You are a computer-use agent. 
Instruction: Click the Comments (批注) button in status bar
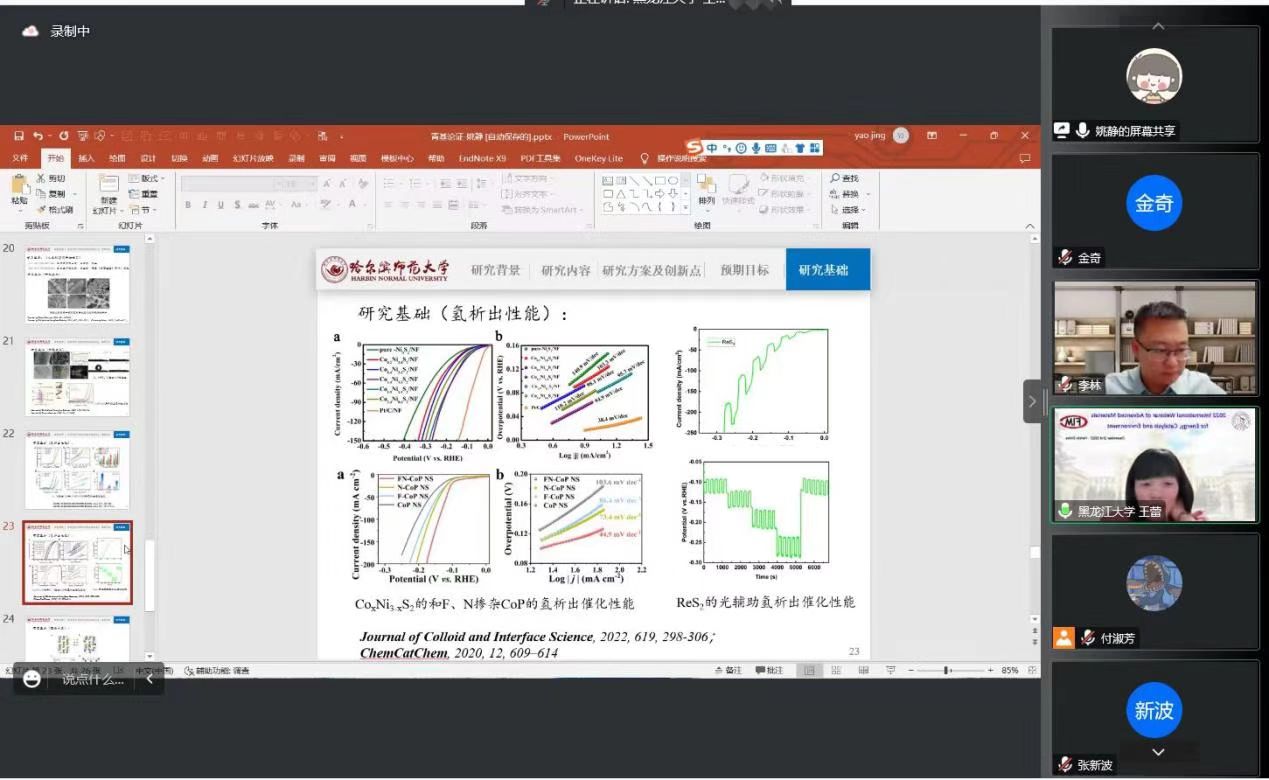tap(770, 670)
